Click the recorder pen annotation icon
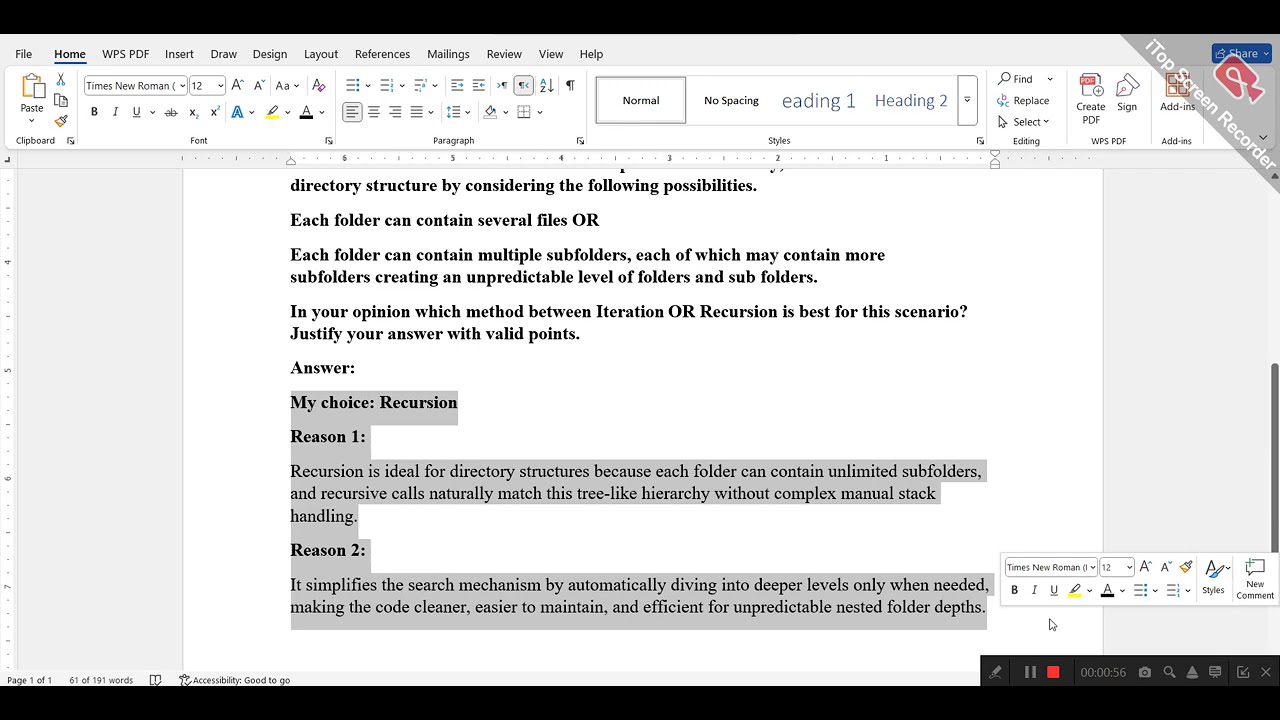1280x720 pixels. [x=995, y=673]
